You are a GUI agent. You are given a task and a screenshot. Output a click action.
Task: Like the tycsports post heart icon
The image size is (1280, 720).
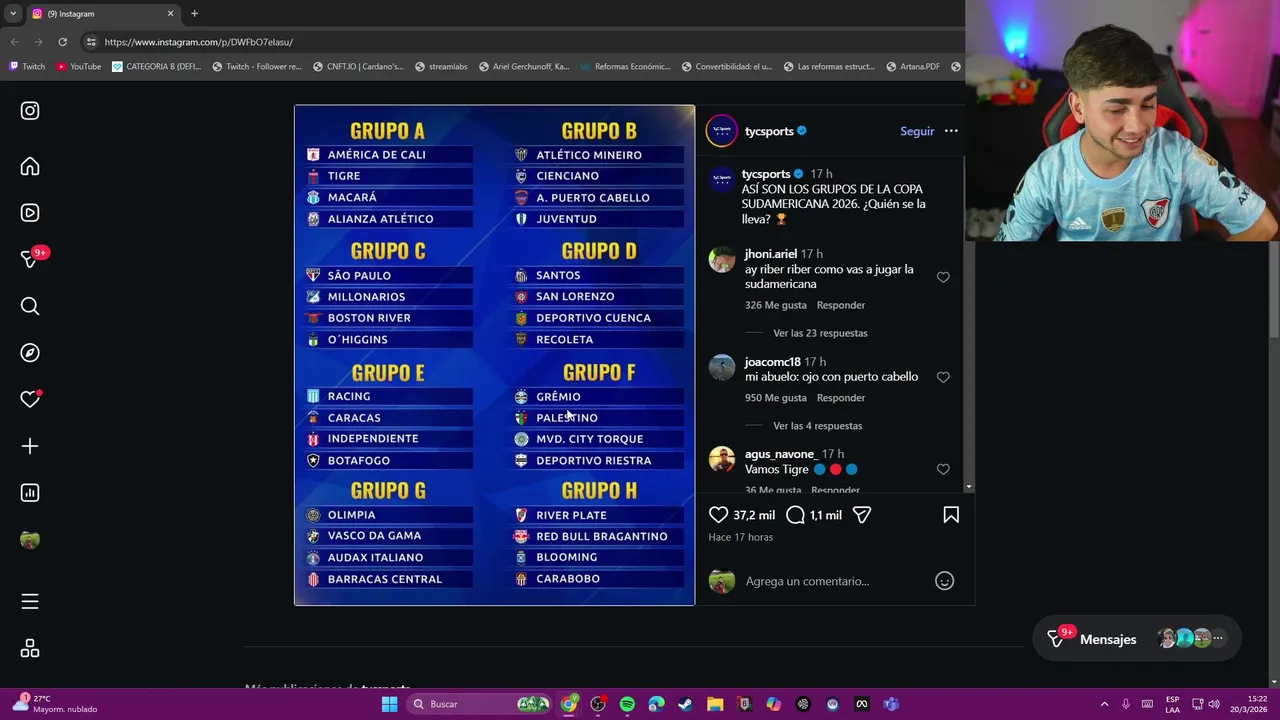click(718, 515)
